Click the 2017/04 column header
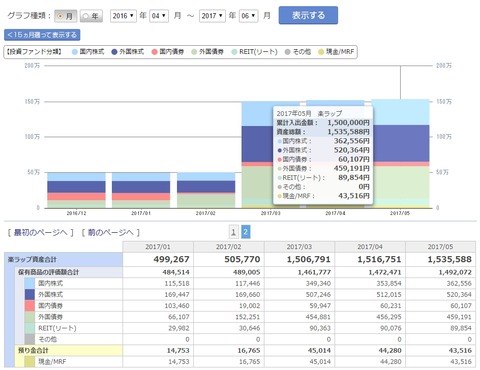Screen dimensions: 480x370 pyautogui.click(x=370, y=247)
